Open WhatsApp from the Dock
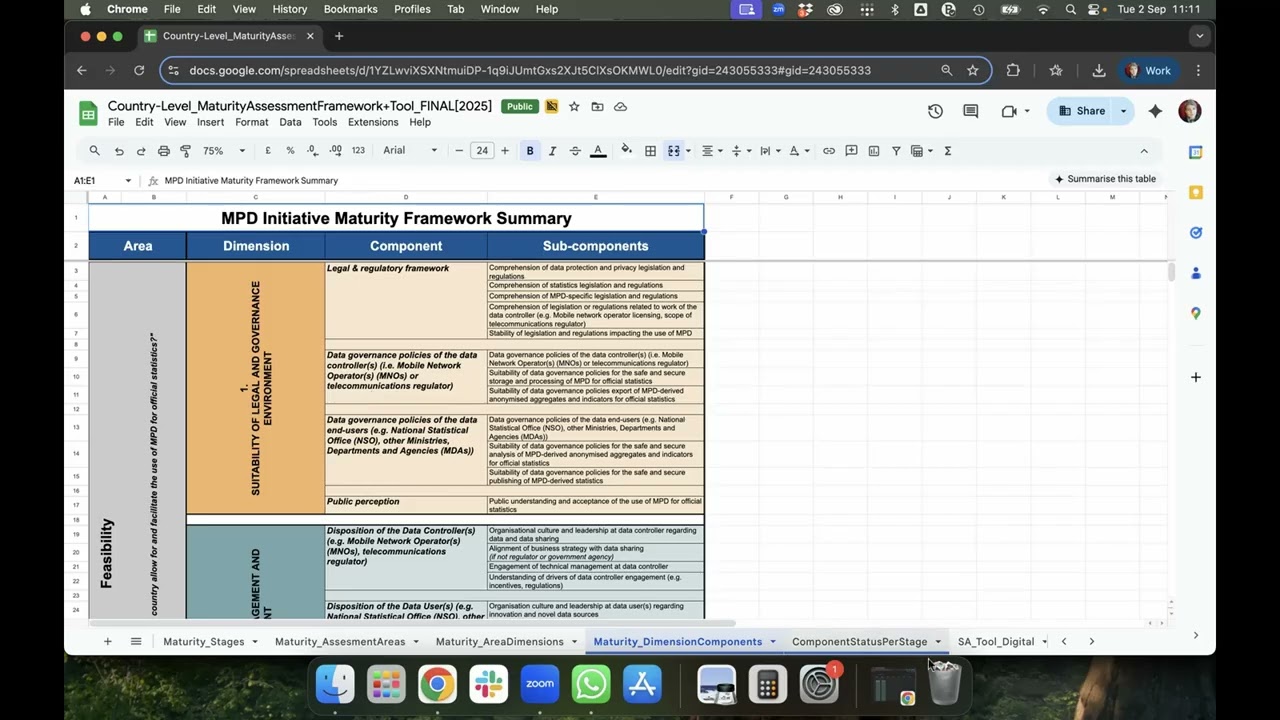 tap(591, 684)
